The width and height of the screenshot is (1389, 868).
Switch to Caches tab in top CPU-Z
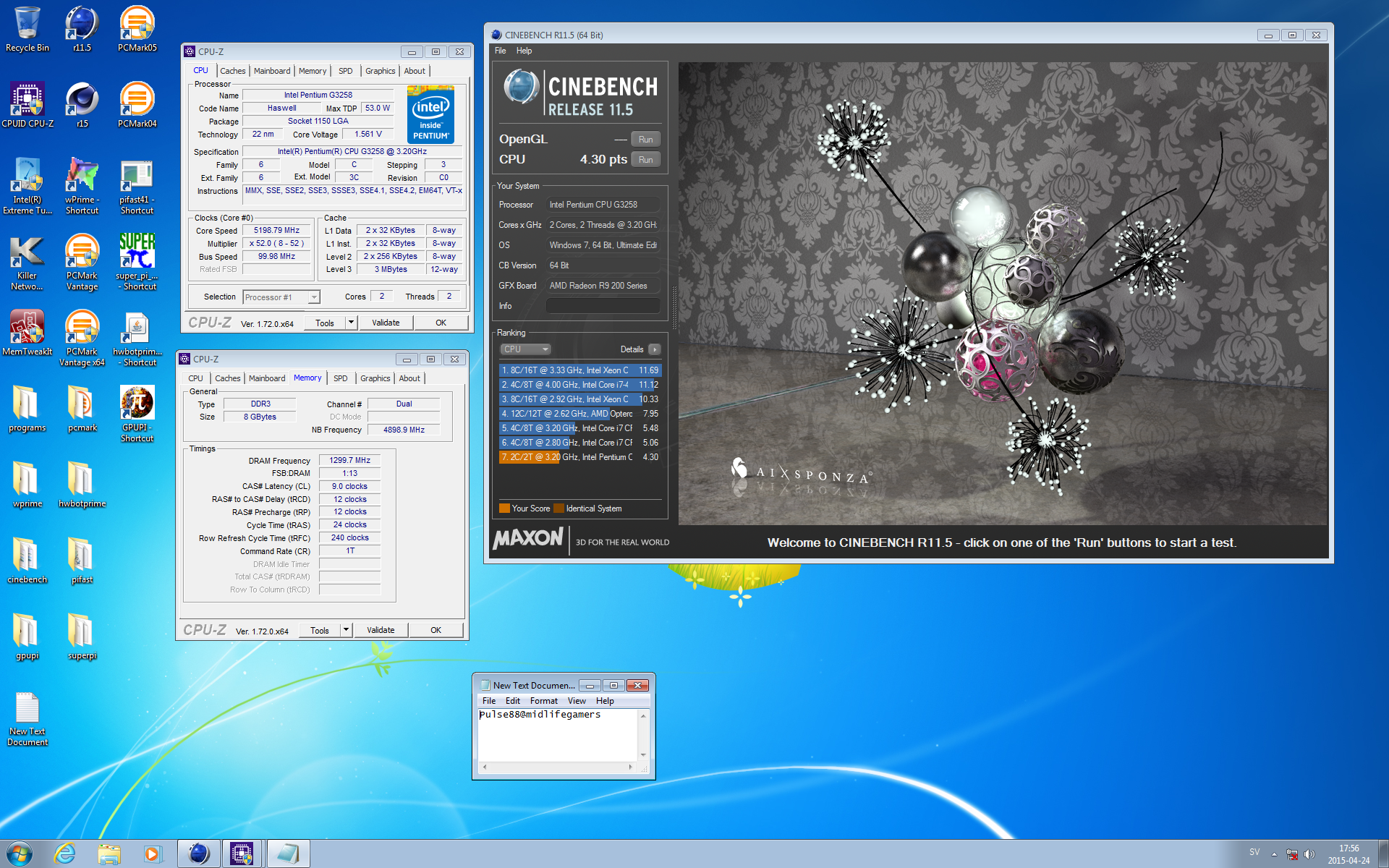[233, 71]
